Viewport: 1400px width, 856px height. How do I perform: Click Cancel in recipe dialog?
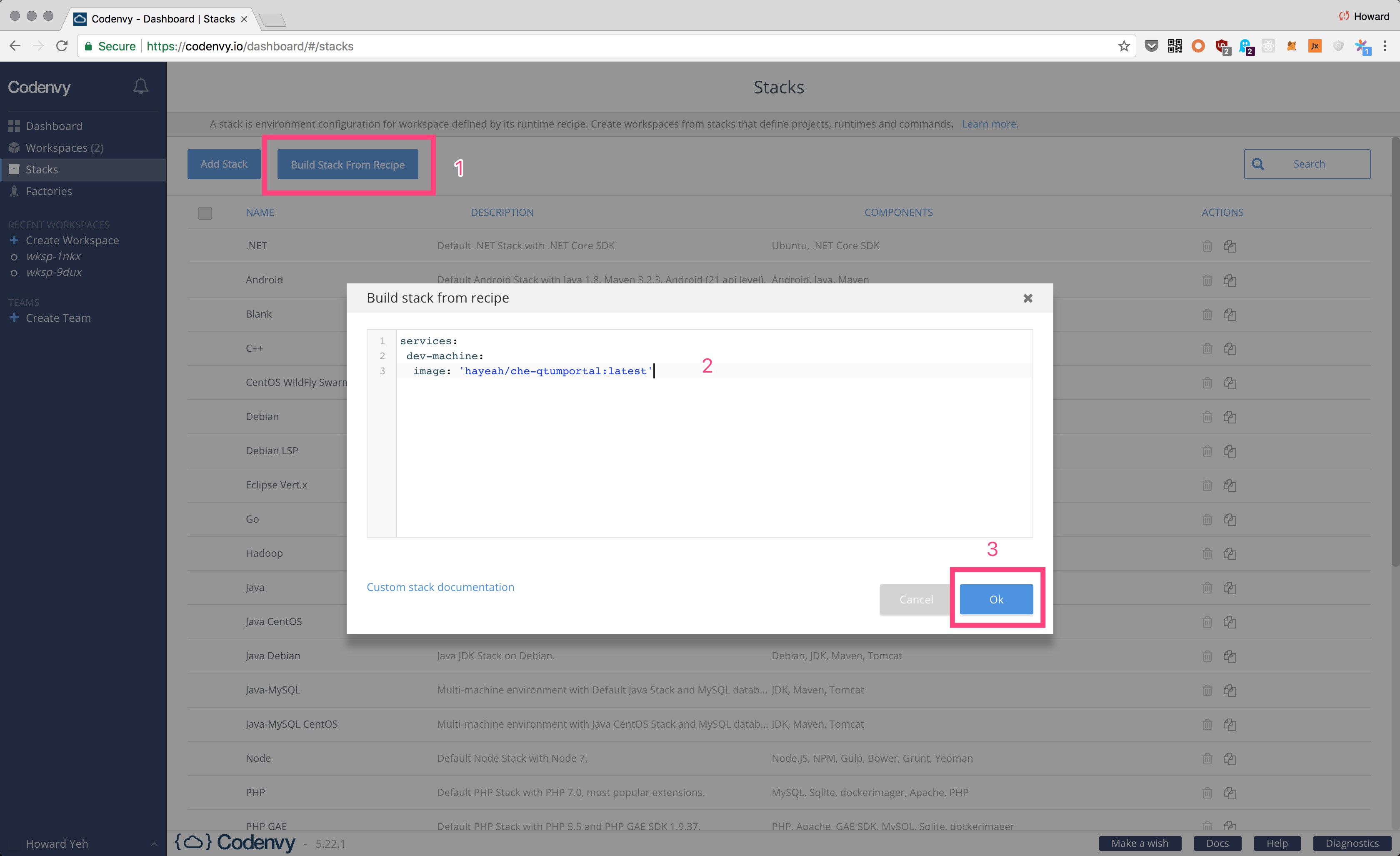tap(916, 599)
